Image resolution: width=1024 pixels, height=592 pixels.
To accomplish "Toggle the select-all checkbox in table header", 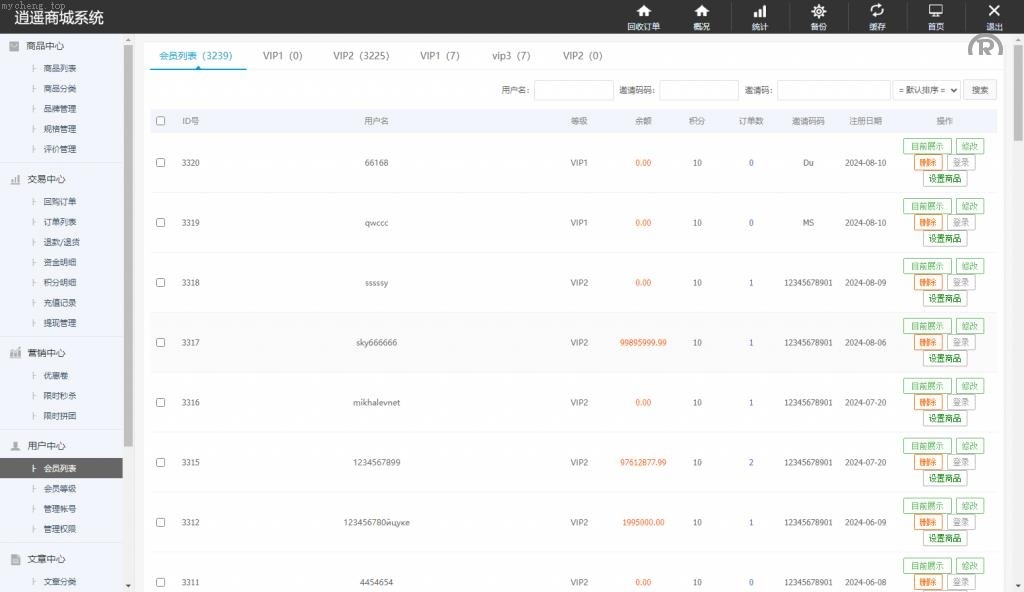I will tap(161, 121).
